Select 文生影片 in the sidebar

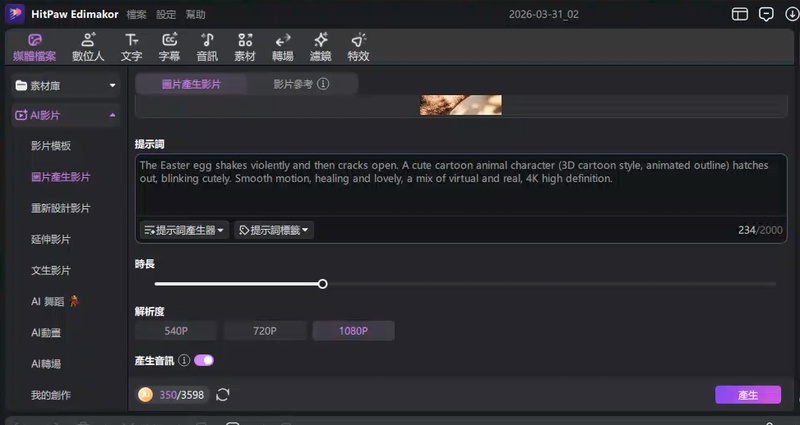[51, 270]
